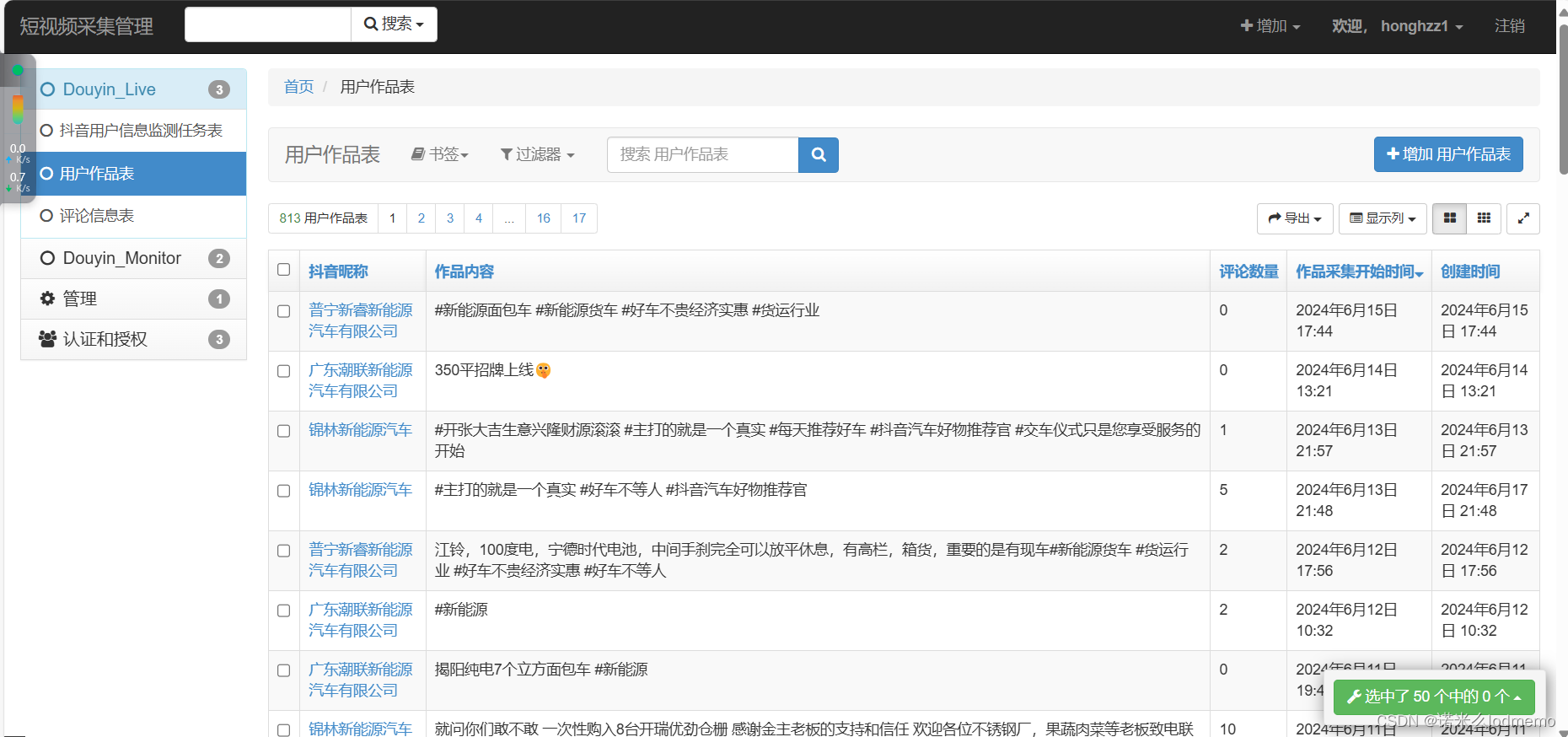Switch to compact grid layout
Image resolution: width=1568 pixels, height=737 pixels.
coord(1484,218)
